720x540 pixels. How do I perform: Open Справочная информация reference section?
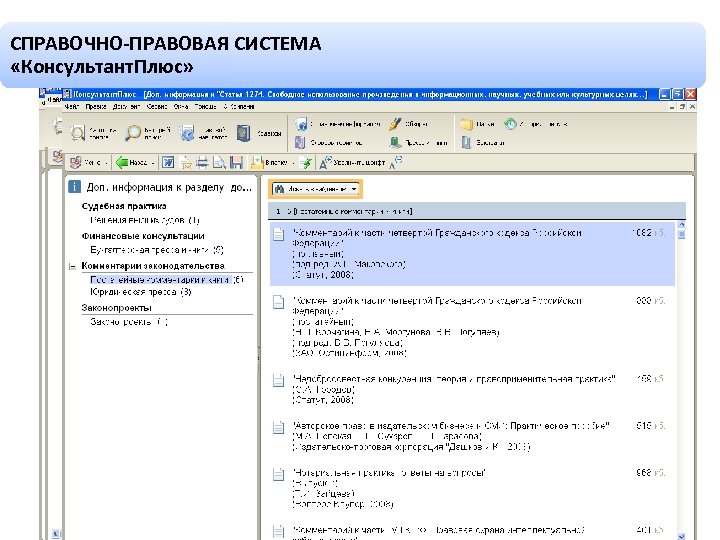coord(337,124)
